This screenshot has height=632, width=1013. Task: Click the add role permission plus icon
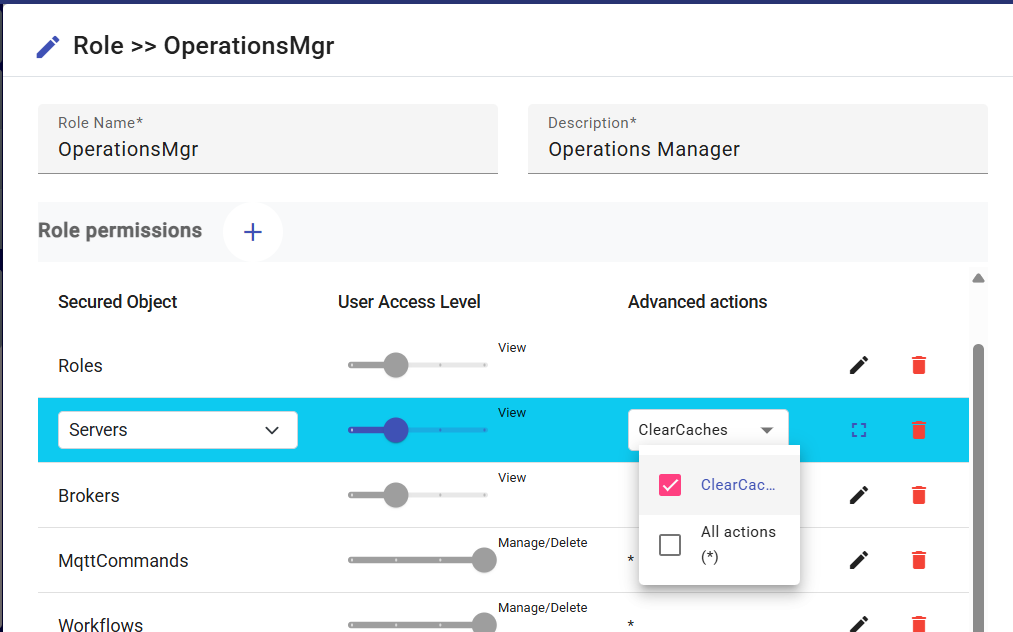tap(253, 232)
